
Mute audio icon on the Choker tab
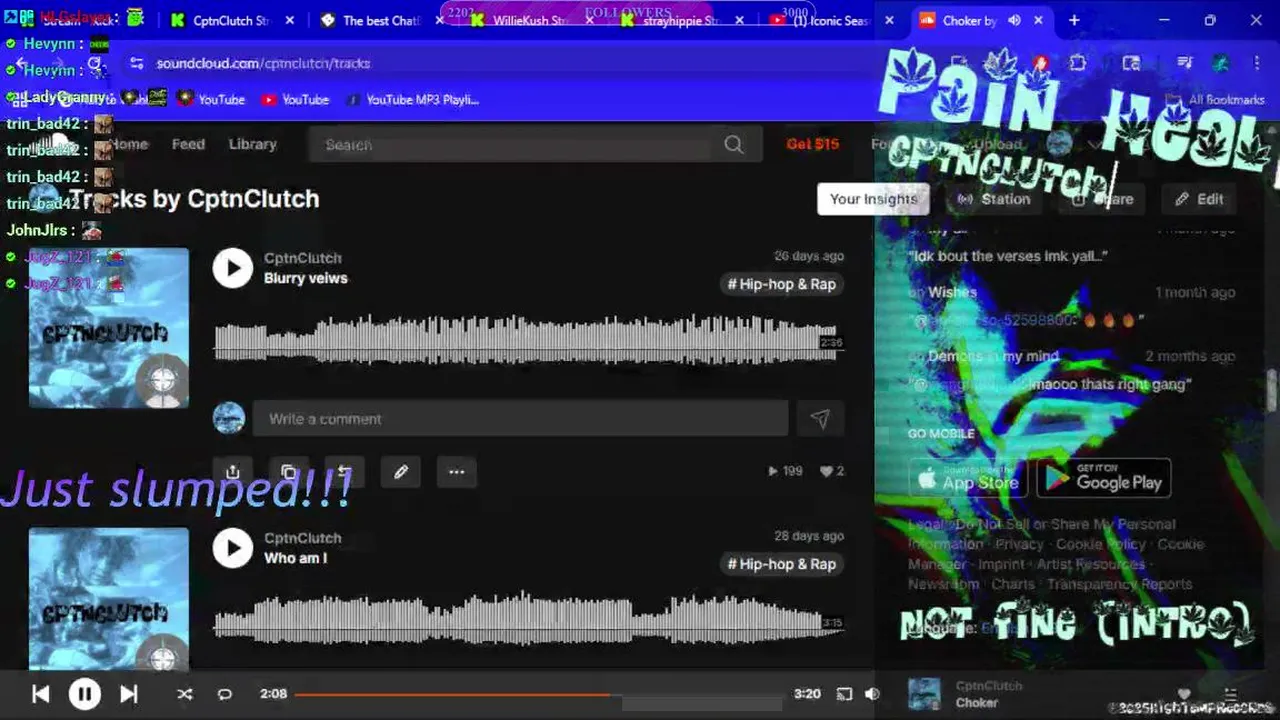pos(1016,20)
